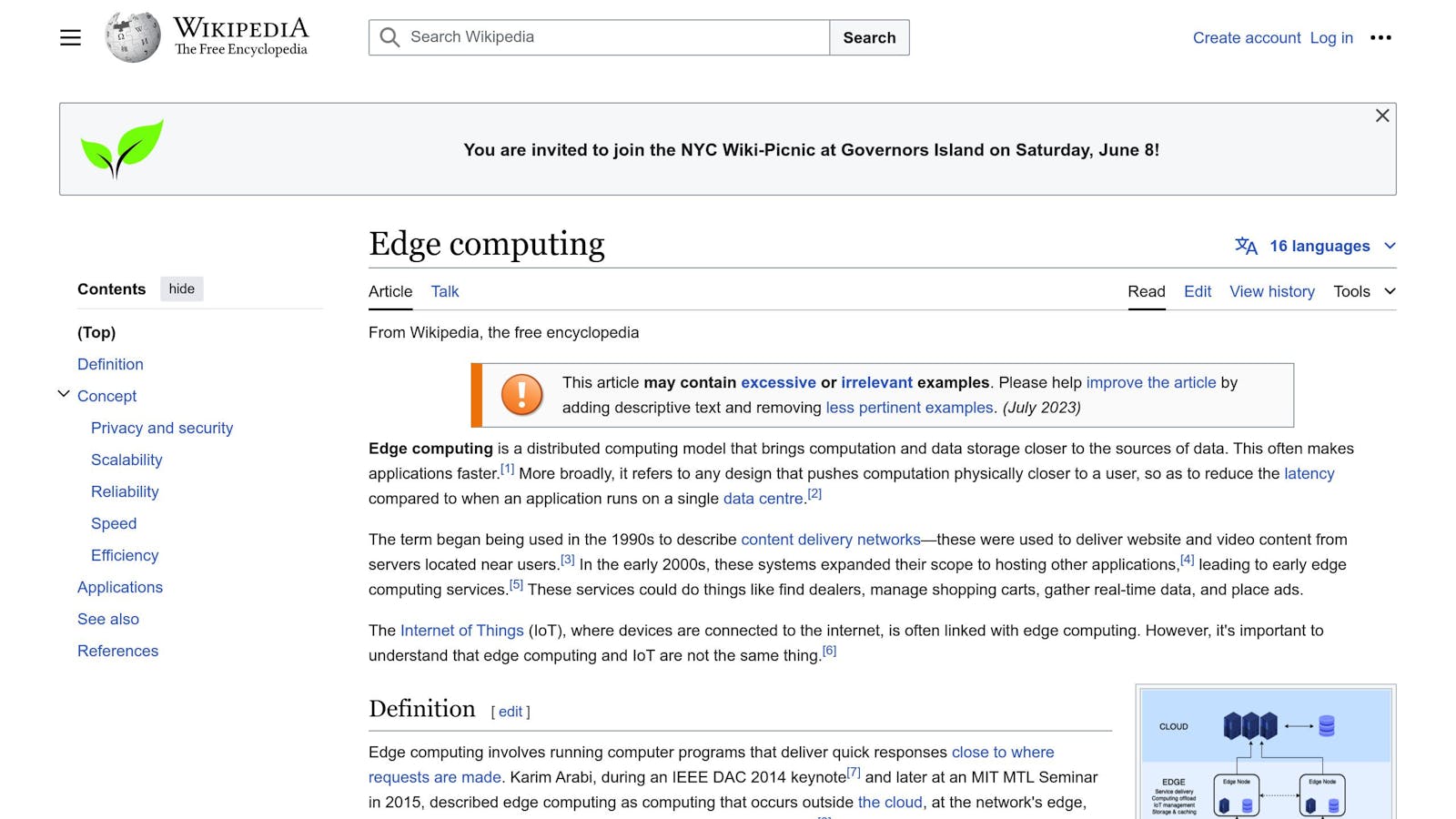Screen dimensions: 1456x819
Task: Open the hamburger main menu
Action: tap(70, 37)
